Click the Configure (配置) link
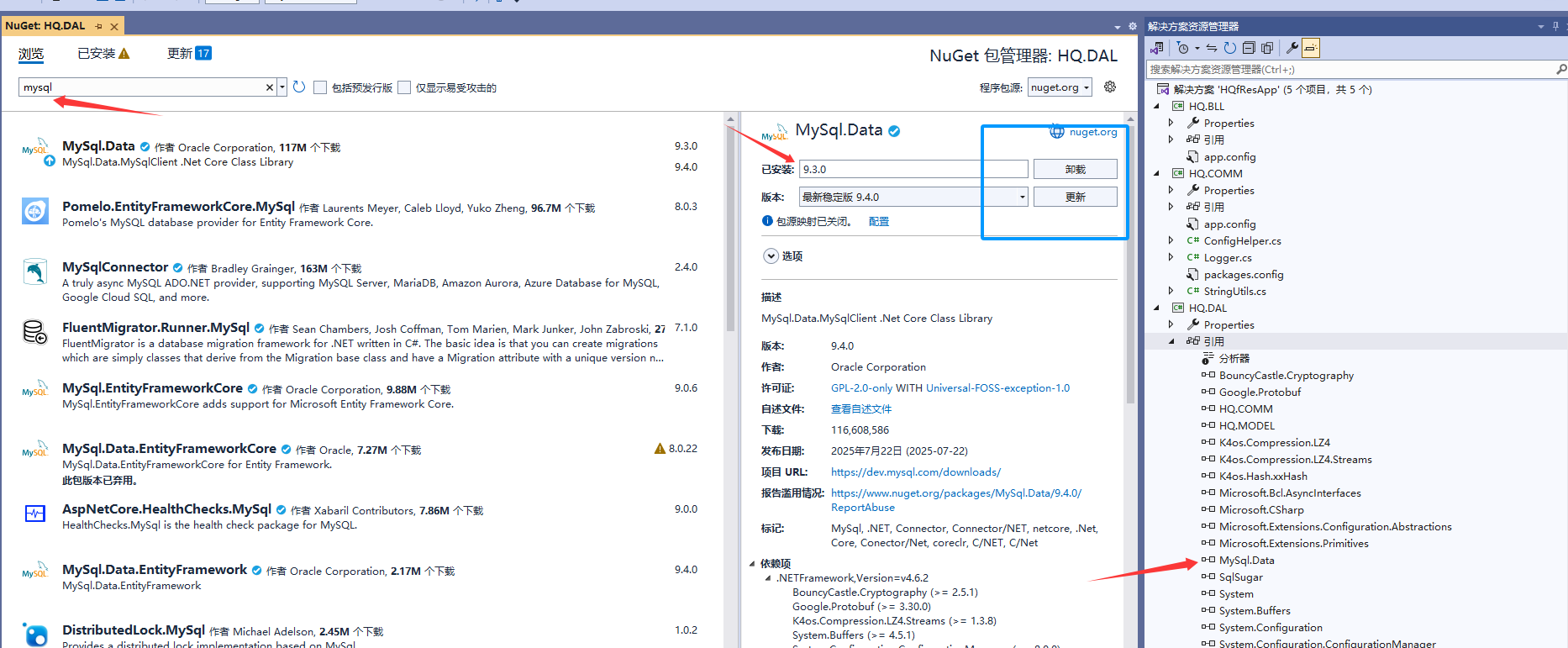 point(879,222)
